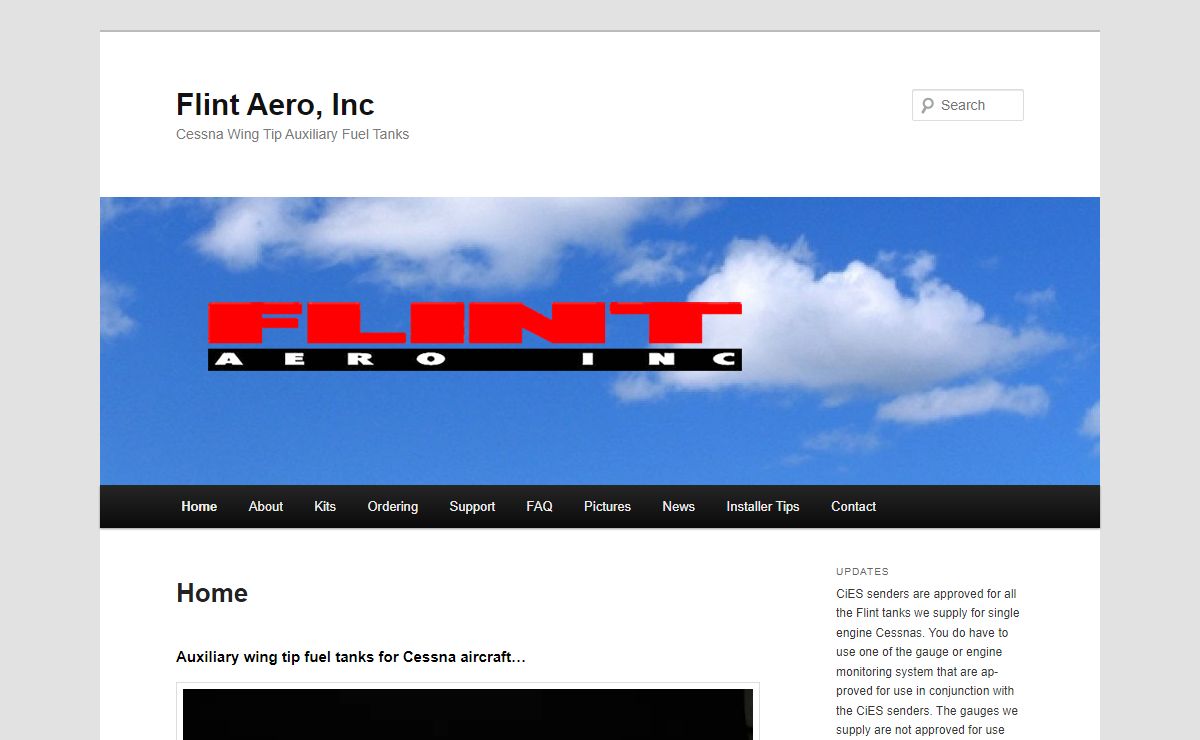Click the magnifier icon in search box
Viewport: 1200px width, 740px height.
tap(927, 105)
